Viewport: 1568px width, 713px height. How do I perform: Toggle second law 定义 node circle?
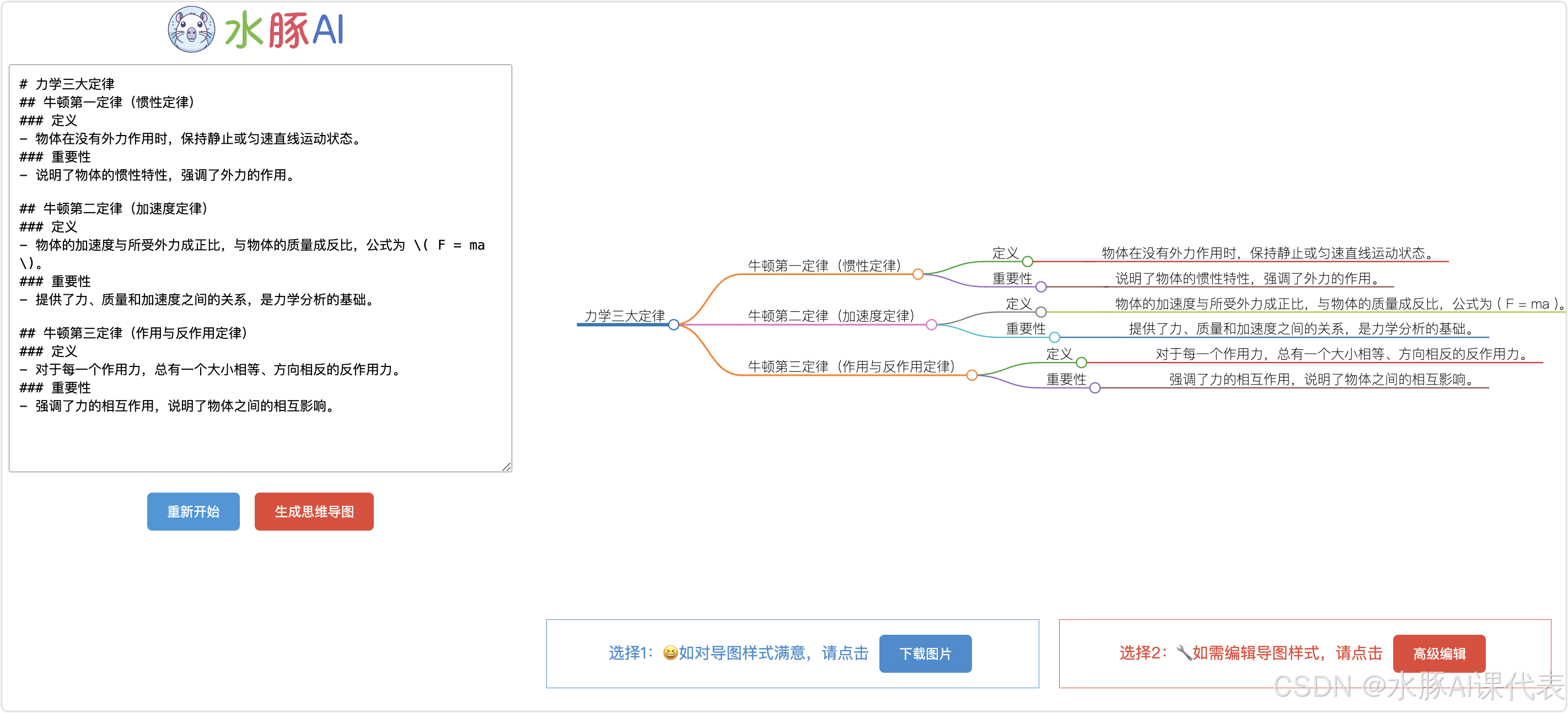(1041, 312)
